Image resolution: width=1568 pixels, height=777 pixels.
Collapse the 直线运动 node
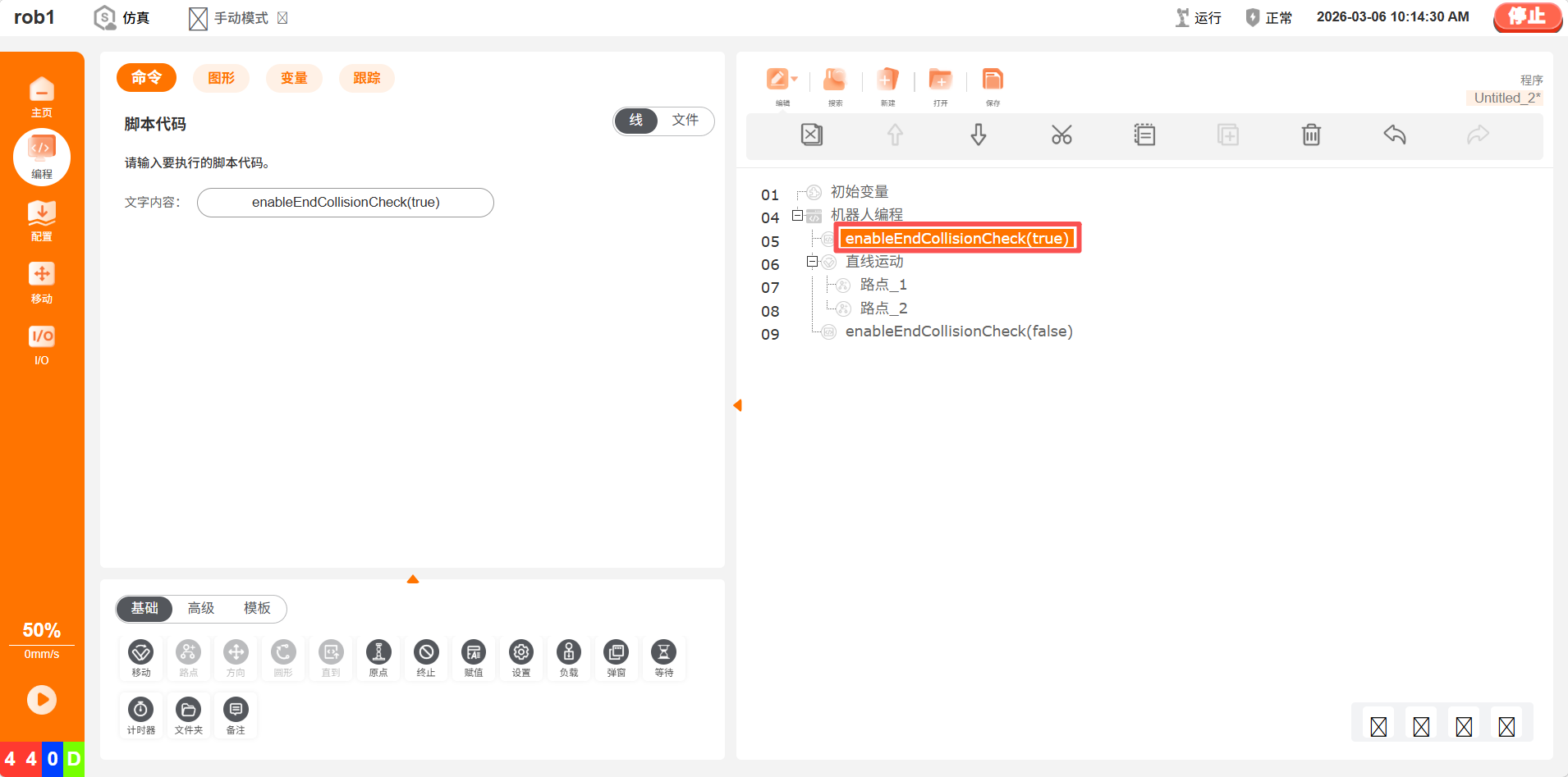[812, 262]
